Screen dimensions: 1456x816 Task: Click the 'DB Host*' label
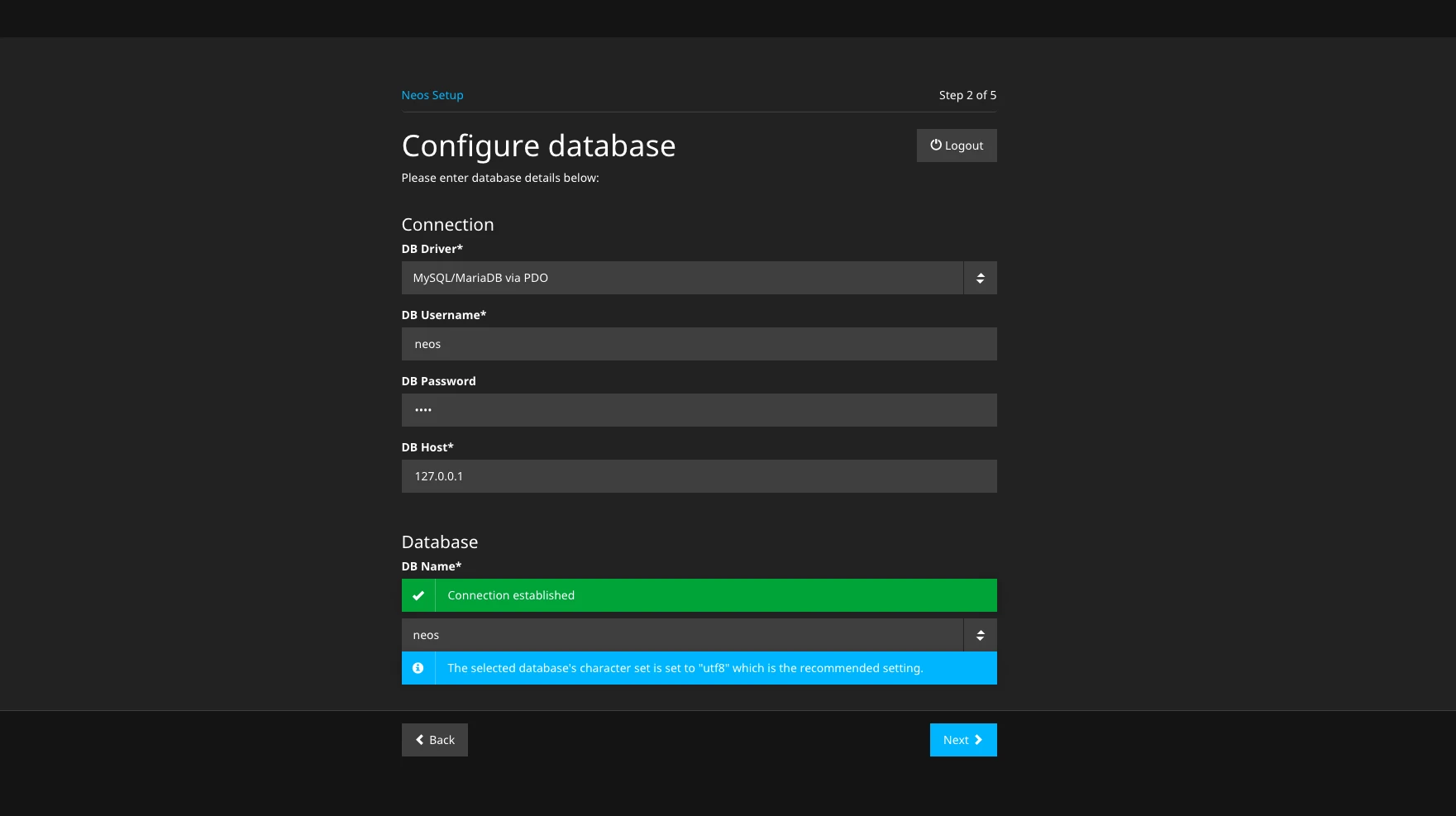427,447
